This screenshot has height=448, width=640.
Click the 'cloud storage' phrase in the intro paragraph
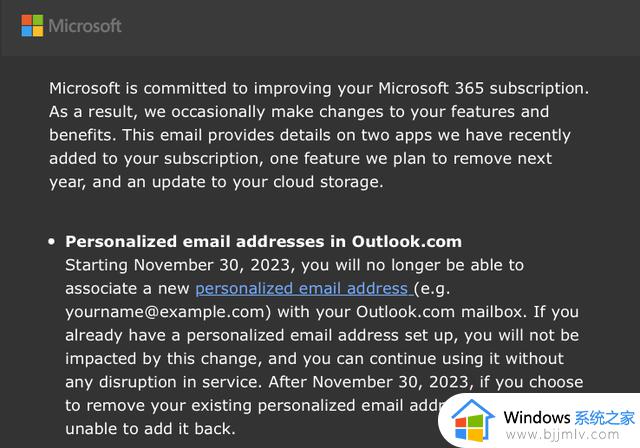(x=328, y=182)
